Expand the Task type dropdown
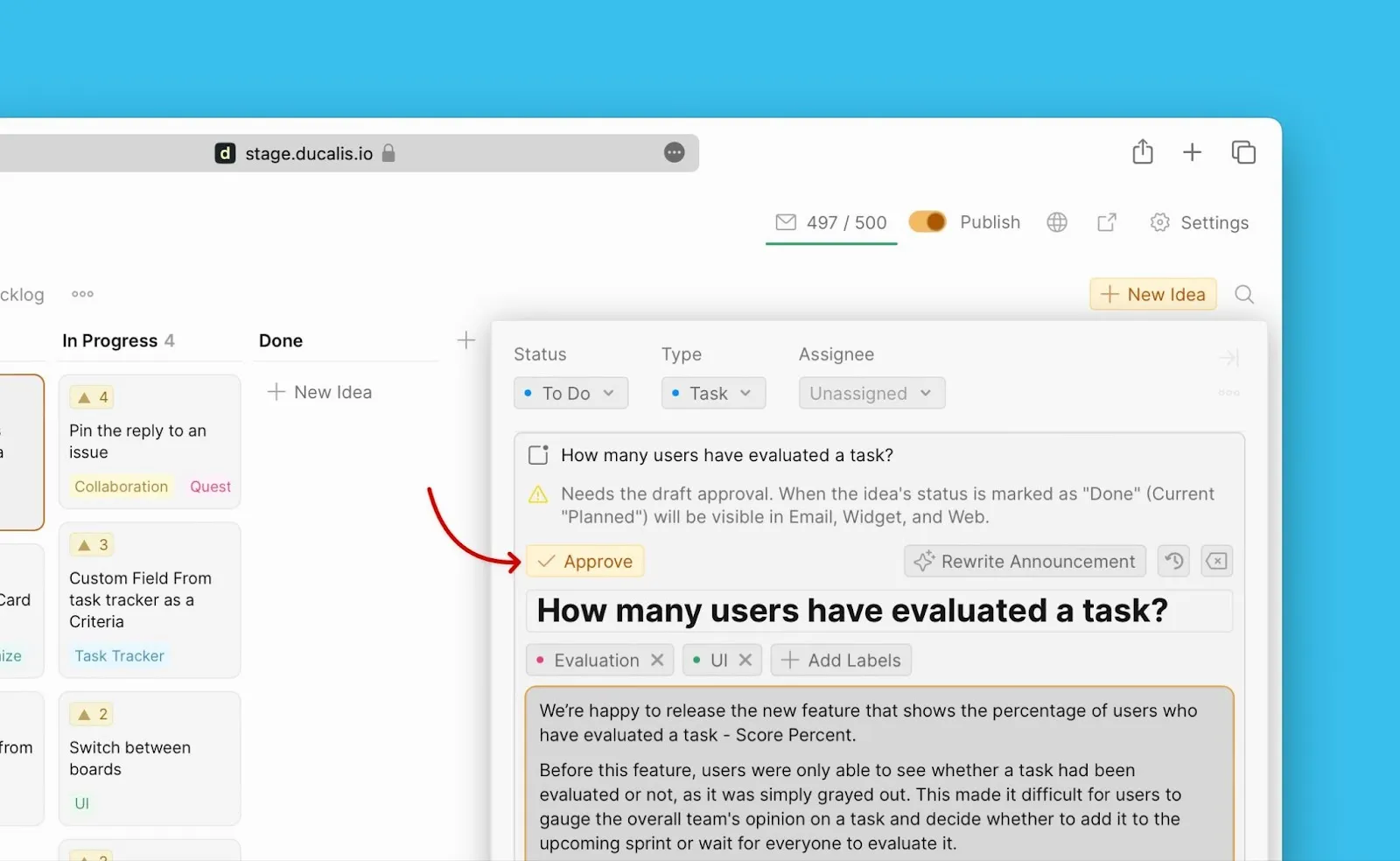The width and height of the screenshot is (1400, 861). coord(713,394)
